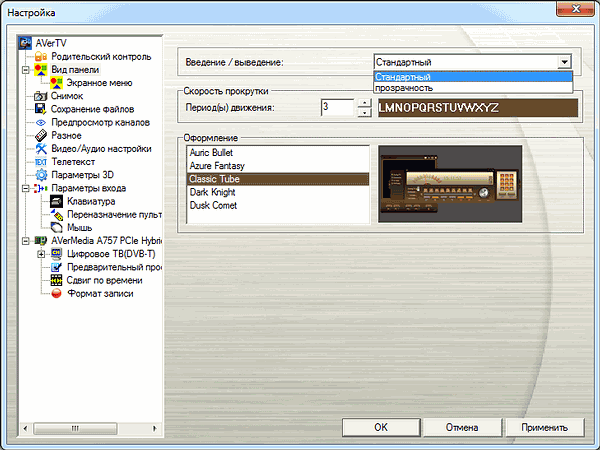Open Телетекст settings

click(73, 162)
